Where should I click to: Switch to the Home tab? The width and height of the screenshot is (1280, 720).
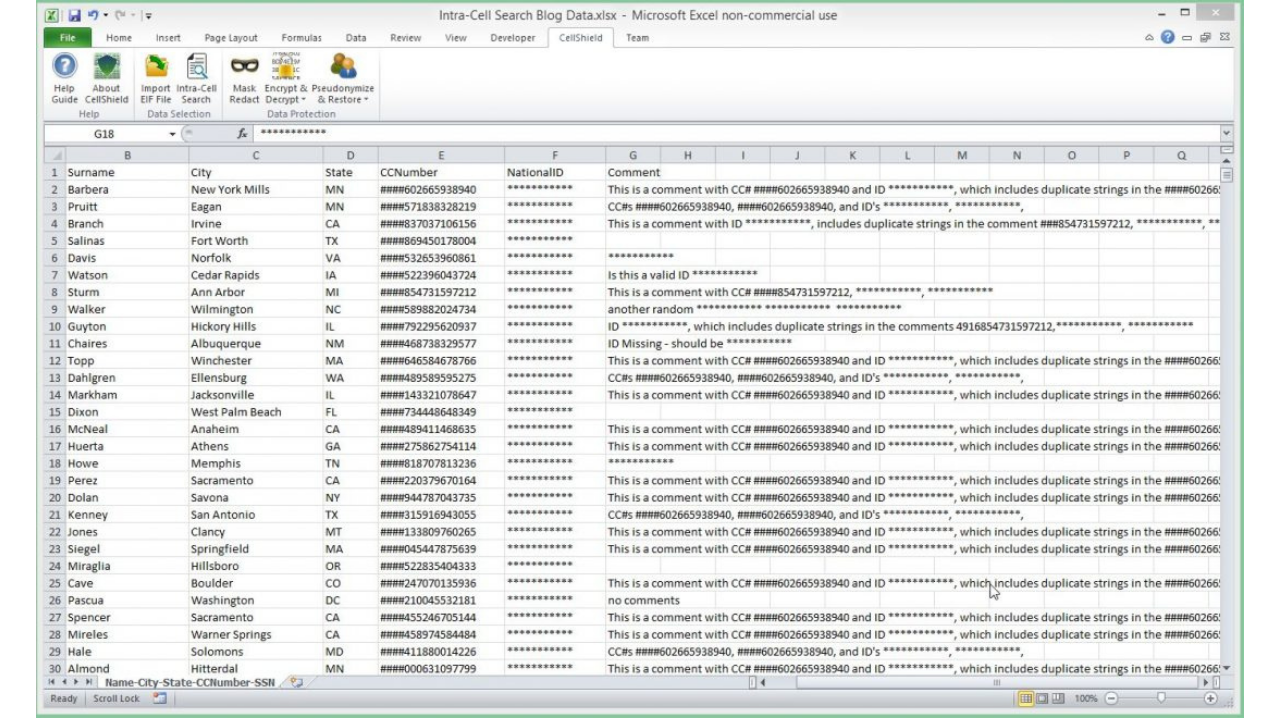coord(119,38)
